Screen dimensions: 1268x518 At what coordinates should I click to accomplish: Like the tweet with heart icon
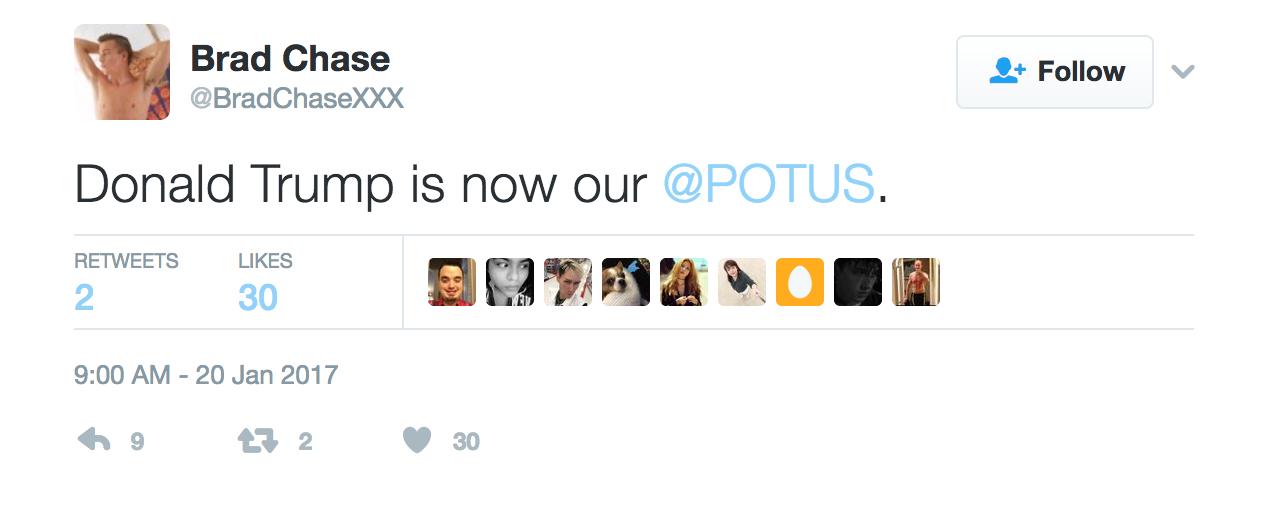(x=417, y=440)
